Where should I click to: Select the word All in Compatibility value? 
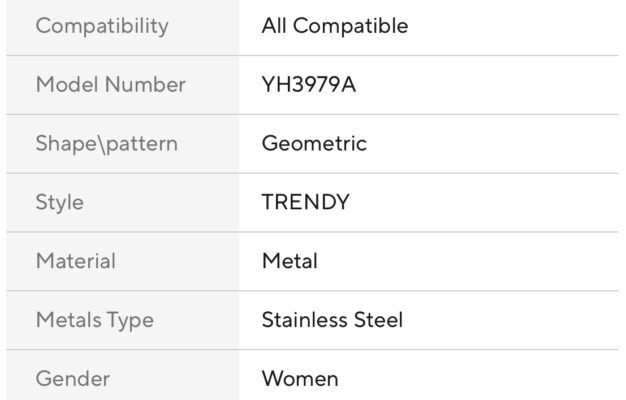coord(274,26)
